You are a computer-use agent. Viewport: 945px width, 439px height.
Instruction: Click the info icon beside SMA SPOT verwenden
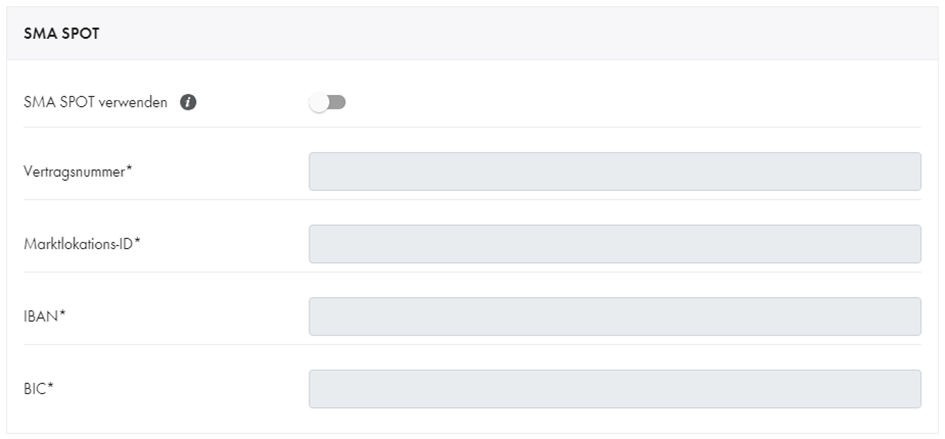(x=188, y=103)
